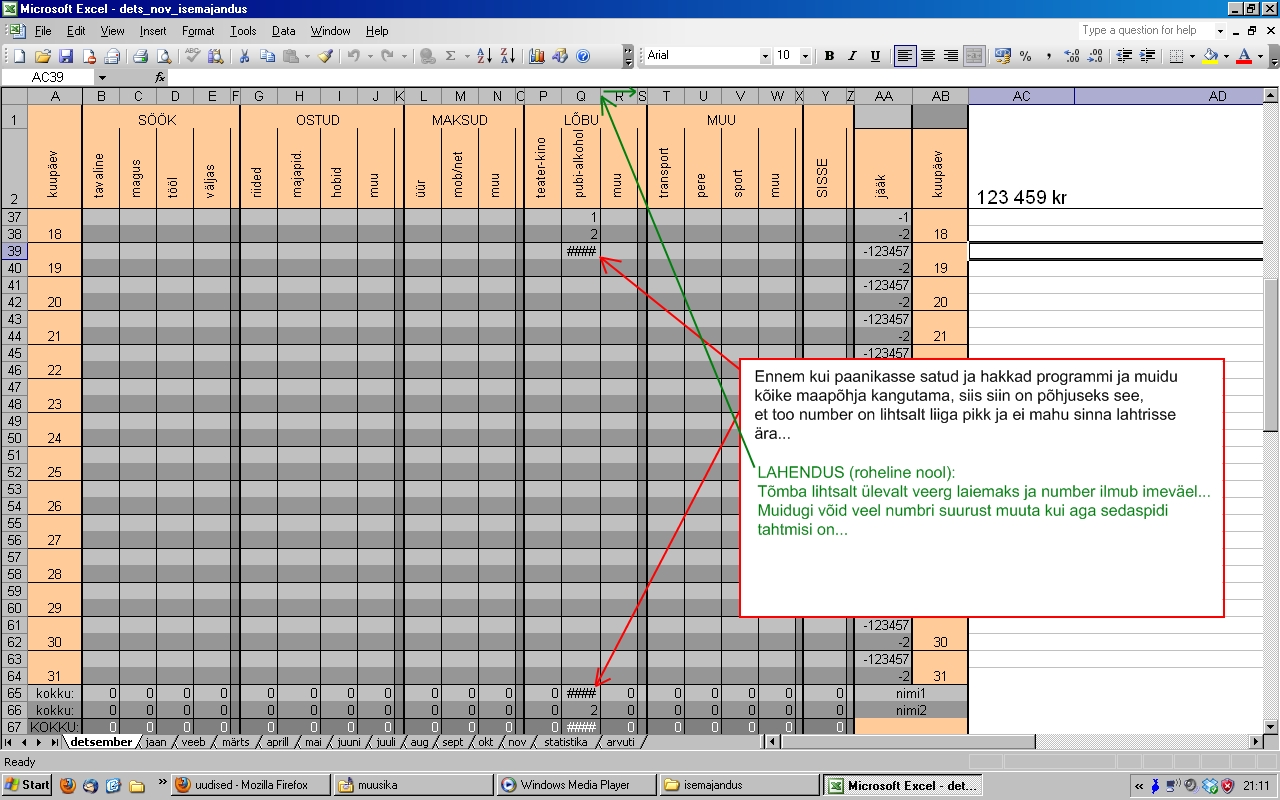1280x800 pixels.
Task: Expand the Paste options arrow
Action: pos(307,56)
